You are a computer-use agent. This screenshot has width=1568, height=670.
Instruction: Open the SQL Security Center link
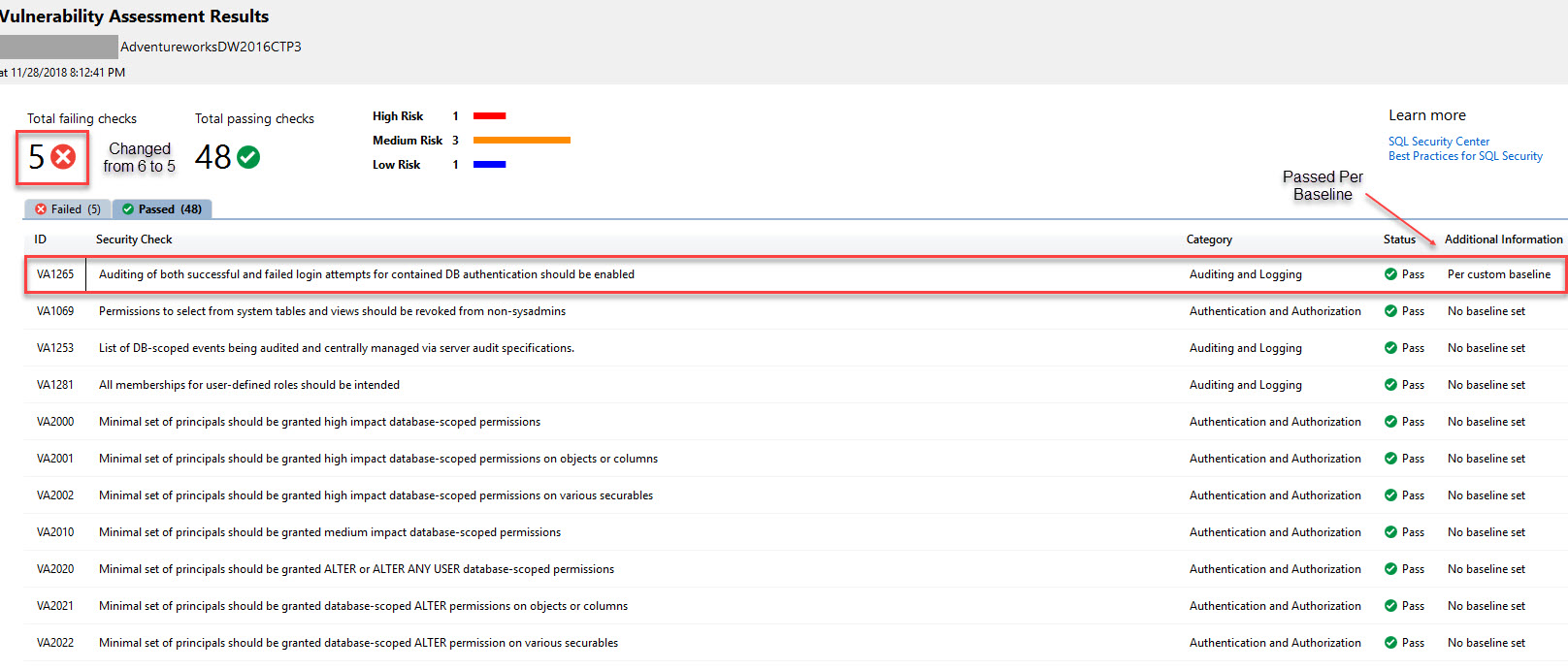(1438, 142)
